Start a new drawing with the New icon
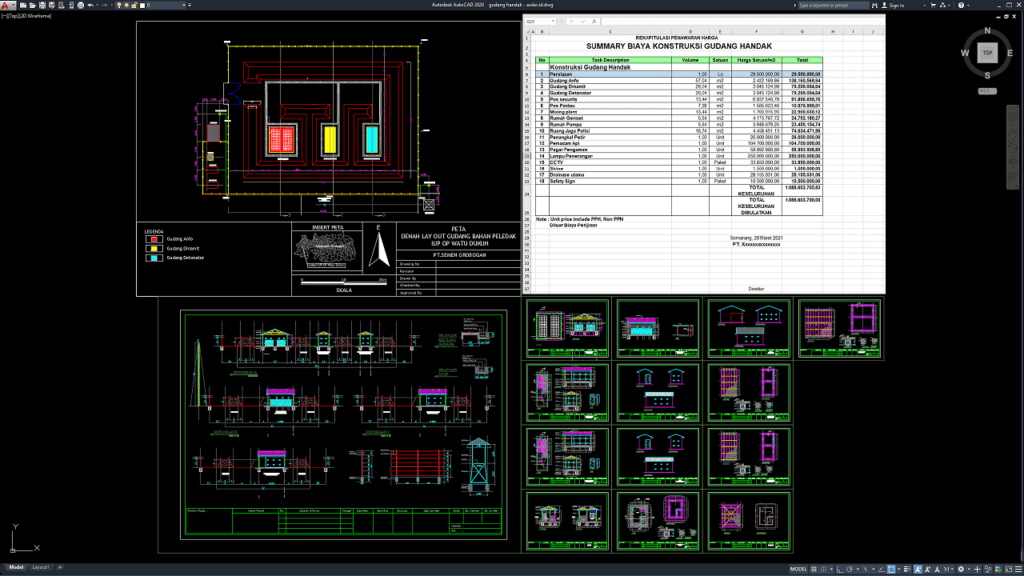This screenshot has height=576, width=1024. [x=22, y=4]
